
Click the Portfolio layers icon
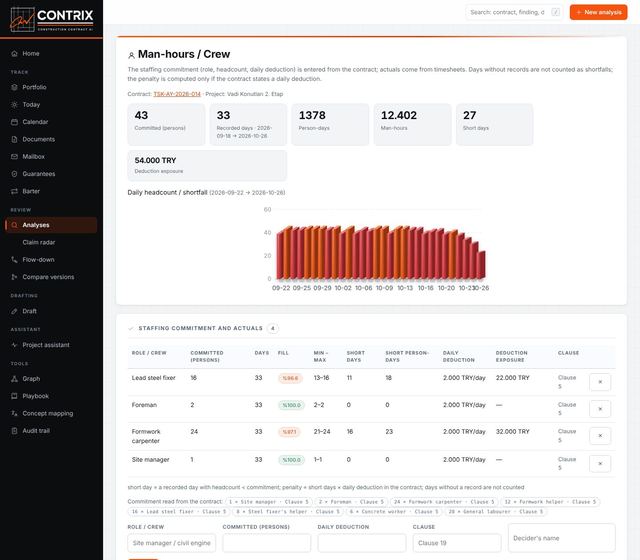[x=14, y=87]
